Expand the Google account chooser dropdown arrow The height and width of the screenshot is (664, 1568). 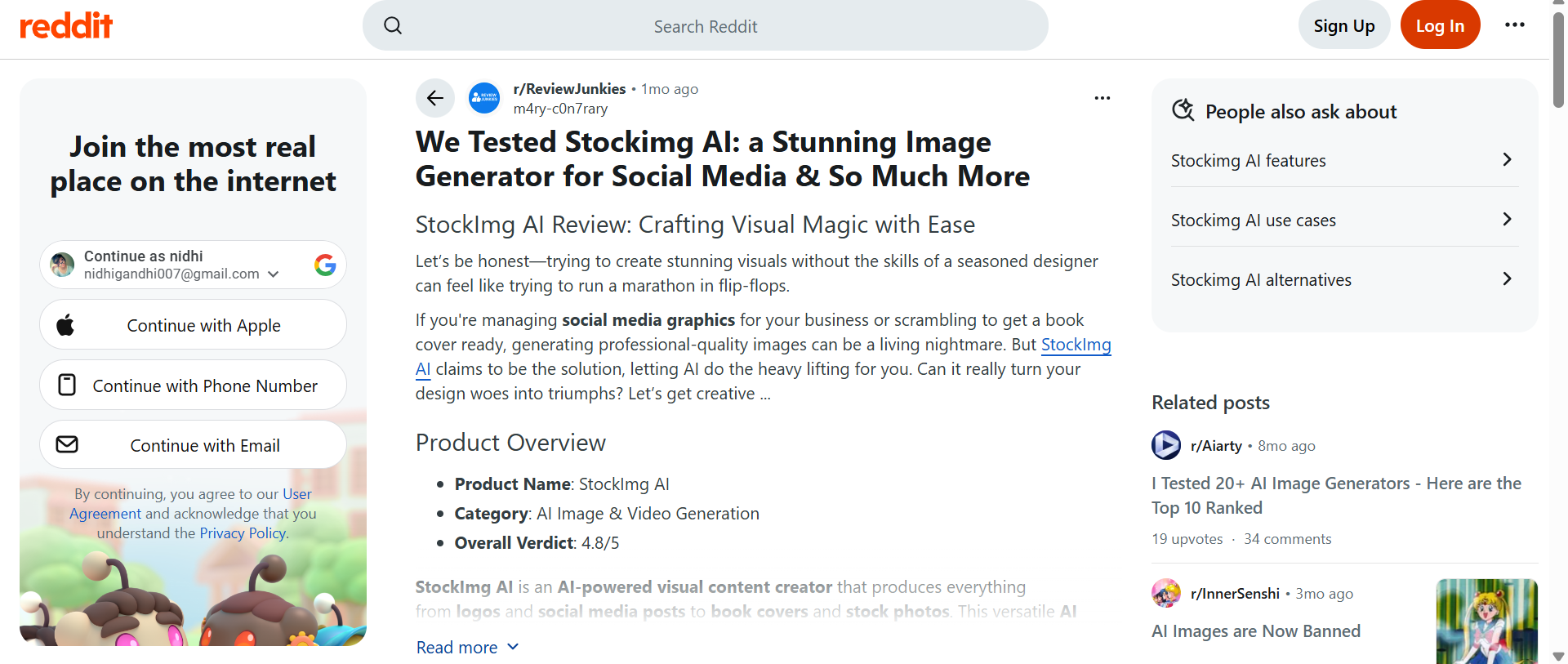pos(274,274)
